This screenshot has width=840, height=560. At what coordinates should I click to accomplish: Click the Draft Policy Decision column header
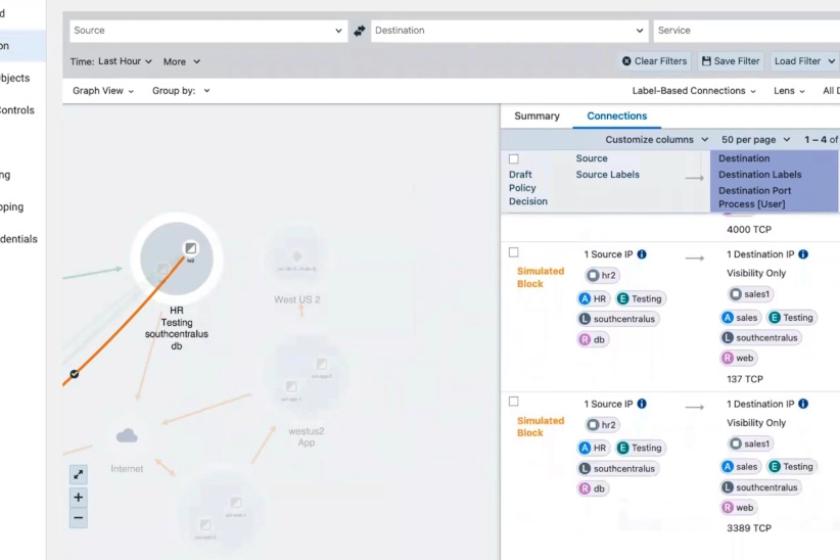click(528, 188)
